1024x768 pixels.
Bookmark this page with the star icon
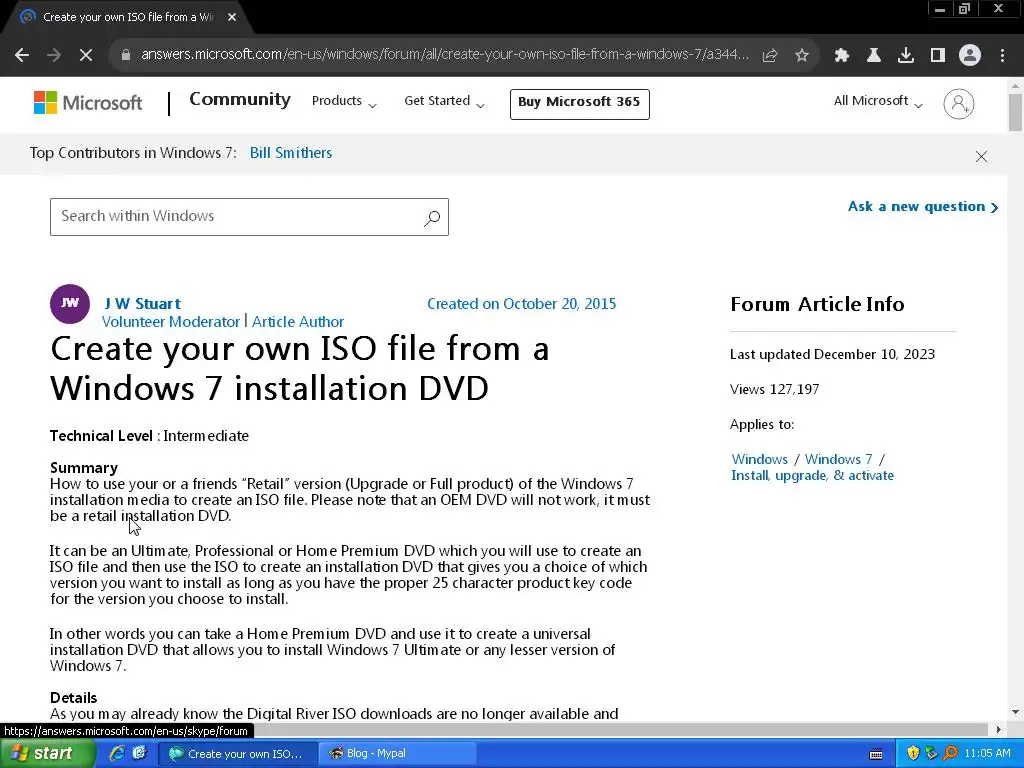point(802,56)
